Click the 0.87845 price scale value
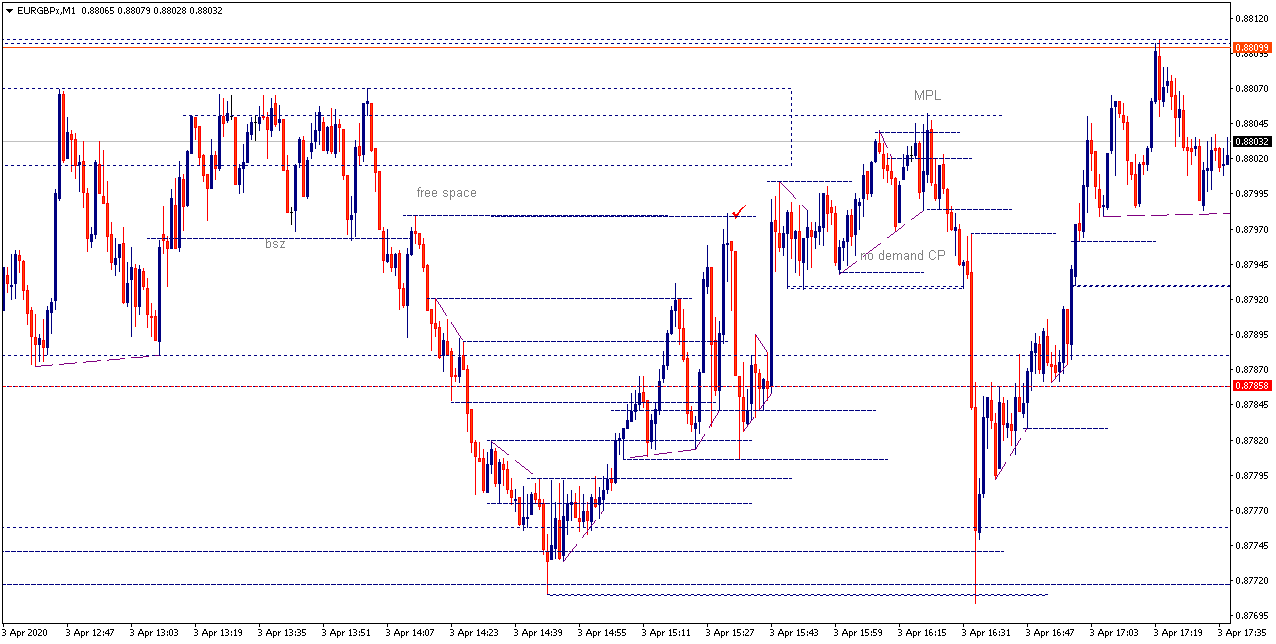The height and width of the screenshot is (644, 1276). point(1253,405)
